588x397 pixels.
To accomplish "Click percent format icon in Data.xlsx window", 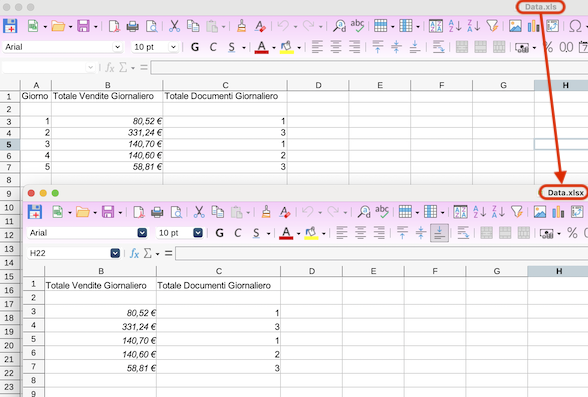I will coord(572,233).
